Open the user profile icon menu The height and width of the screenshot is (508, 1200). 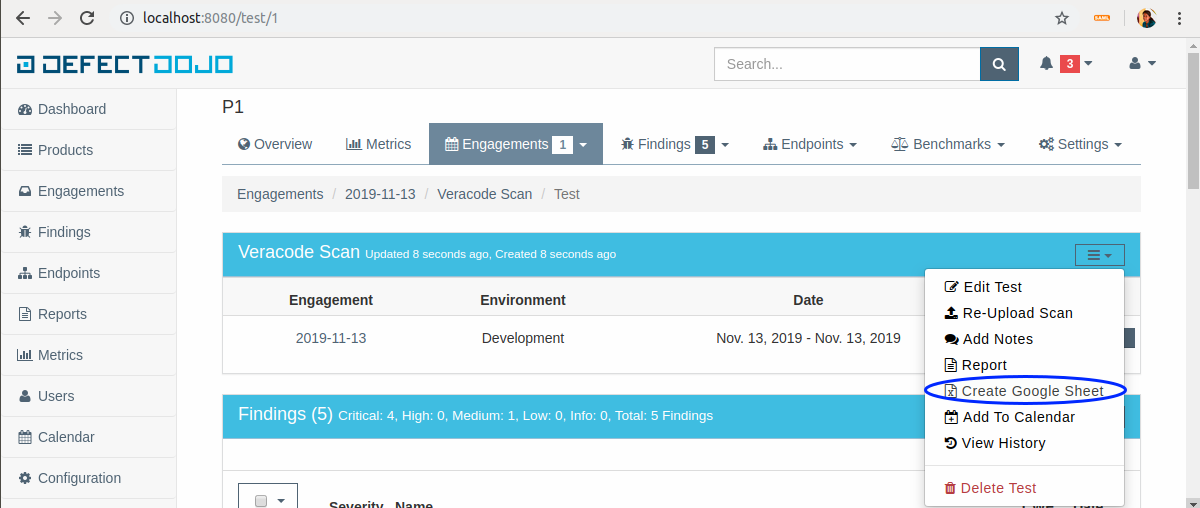tap(1142, 64)
